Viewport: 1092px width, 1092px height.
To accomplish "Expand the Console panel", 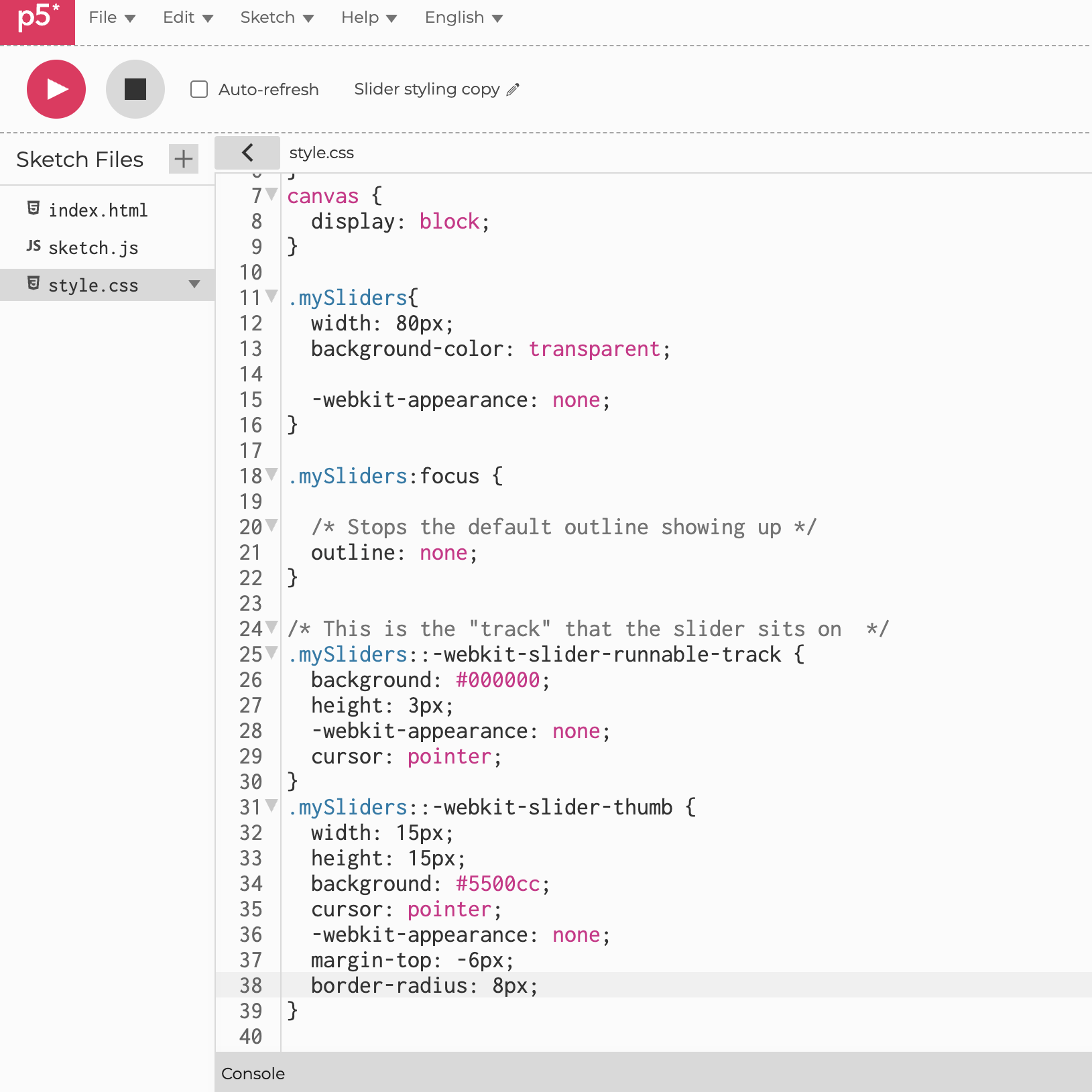I will click(x=653, y=1073).
